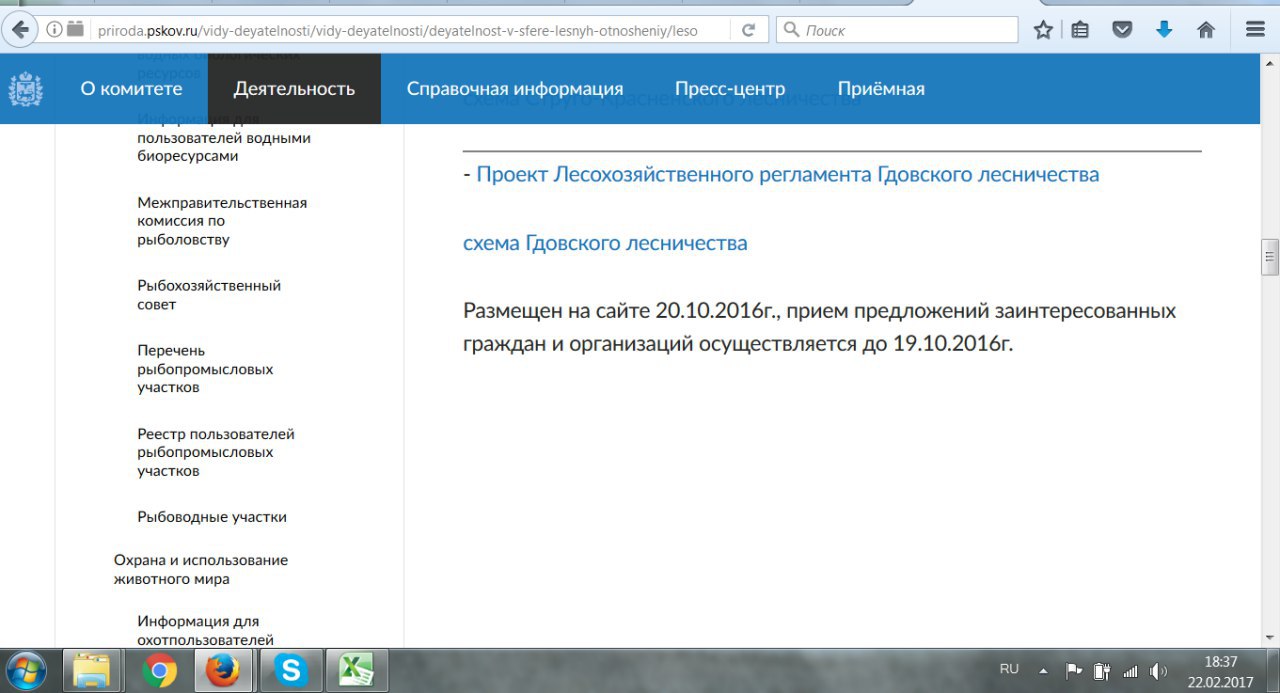Save page to Pocket icon
1280x693 pixels.
1122,30
